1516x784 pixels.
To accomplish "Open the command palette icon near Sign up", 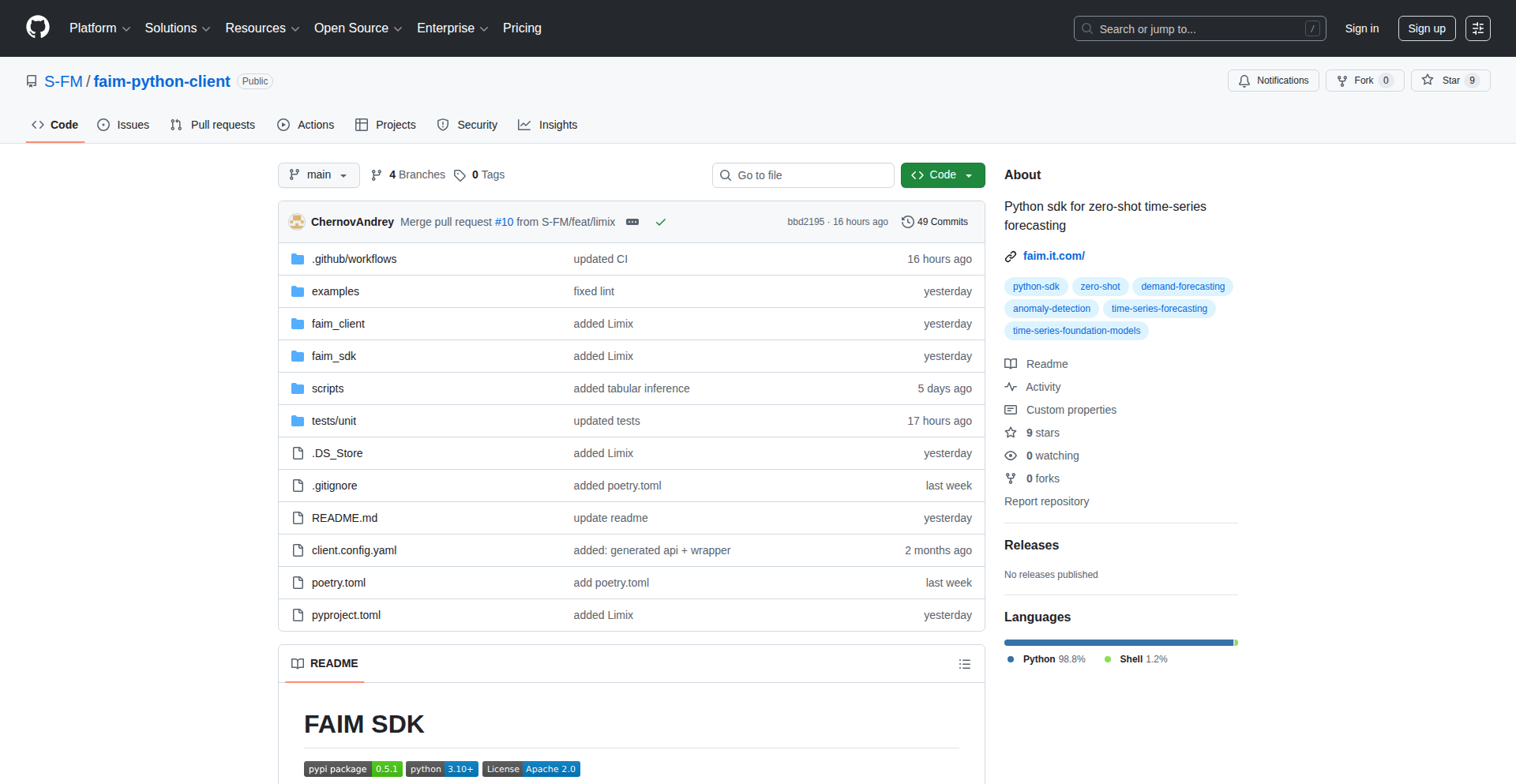I will 1477,28.
